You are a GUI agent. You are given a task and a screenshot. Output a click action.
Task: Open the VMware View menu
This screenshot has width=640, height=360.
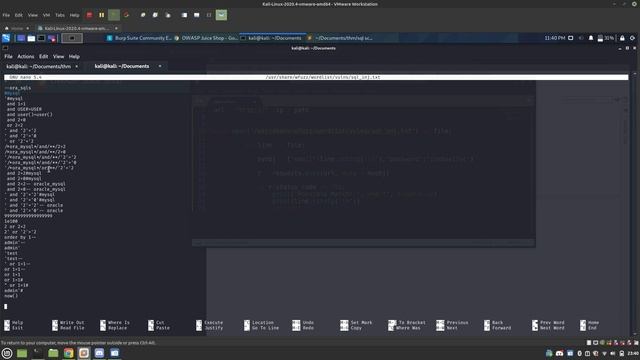pos(33,15)
